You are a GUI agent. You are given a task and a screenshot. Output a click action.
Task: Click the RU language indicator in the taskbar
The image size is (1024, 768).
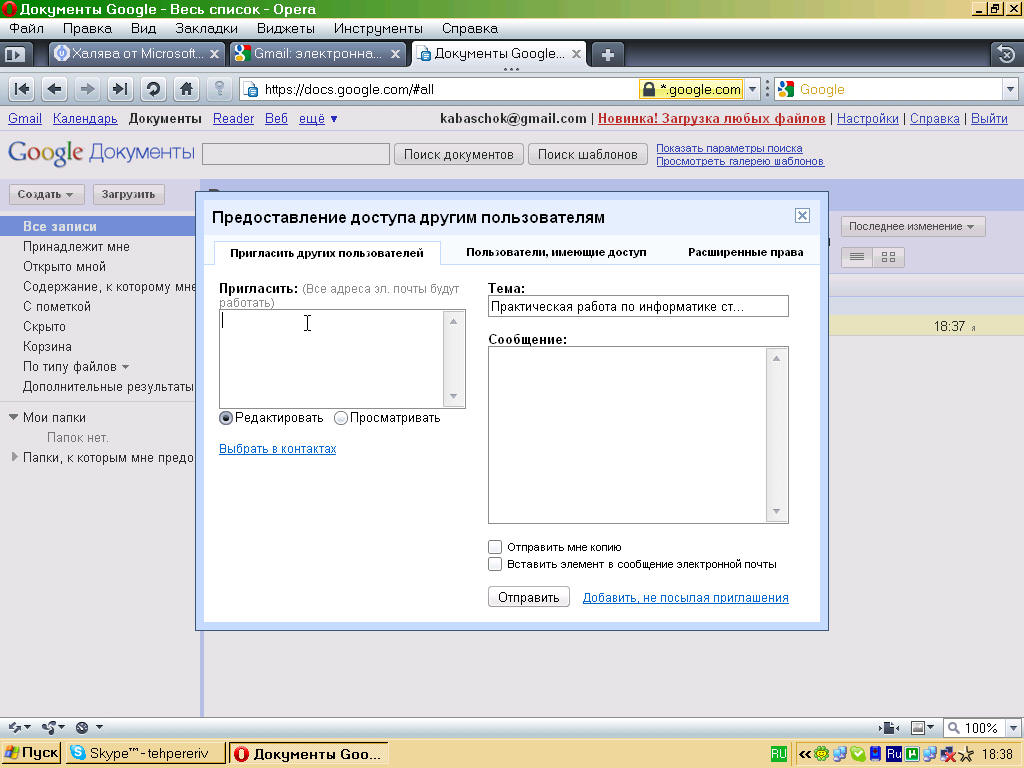778,754
